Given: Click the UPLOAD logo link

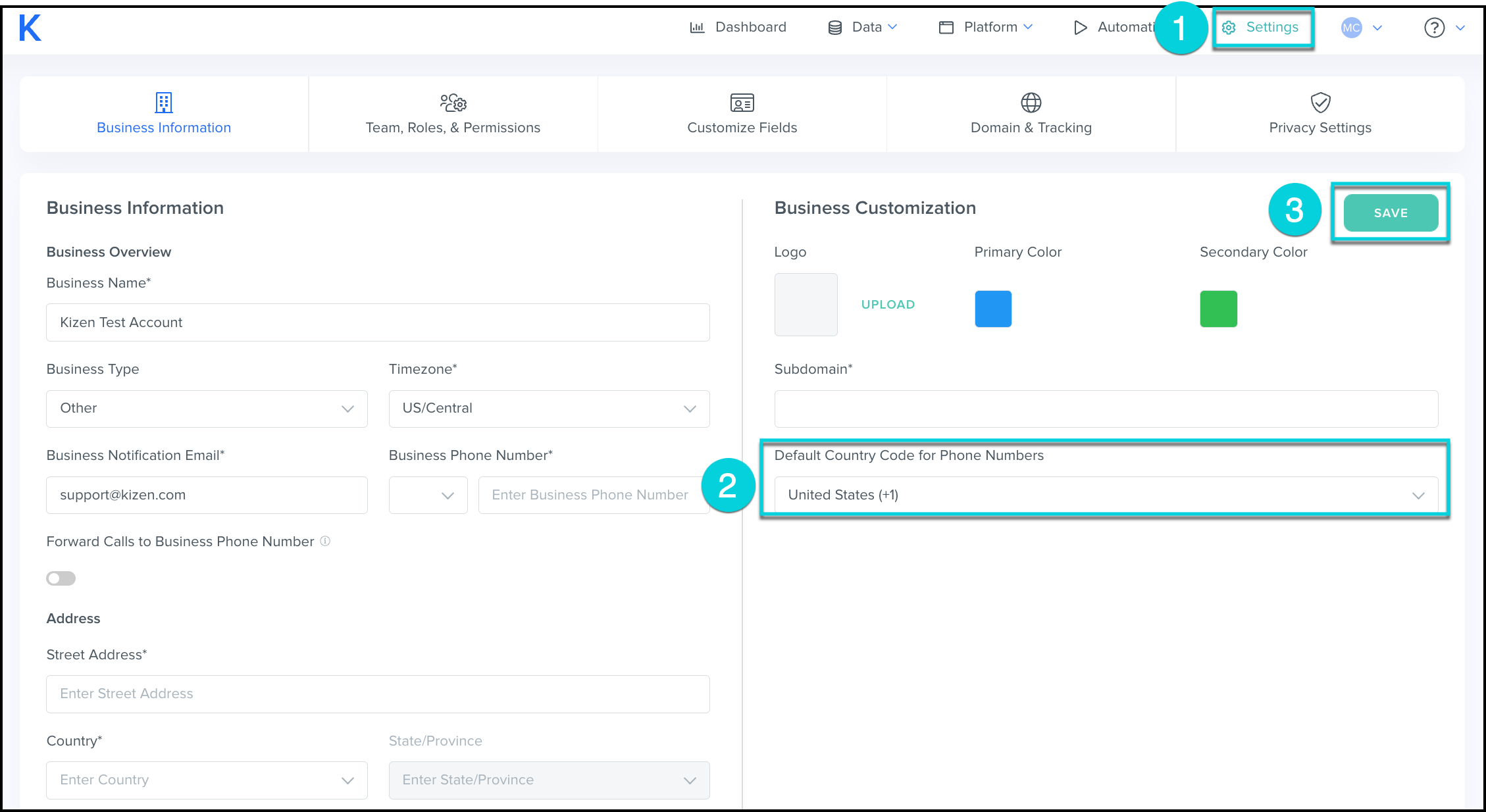Looking at the screenshot, I should coord(888,305).
